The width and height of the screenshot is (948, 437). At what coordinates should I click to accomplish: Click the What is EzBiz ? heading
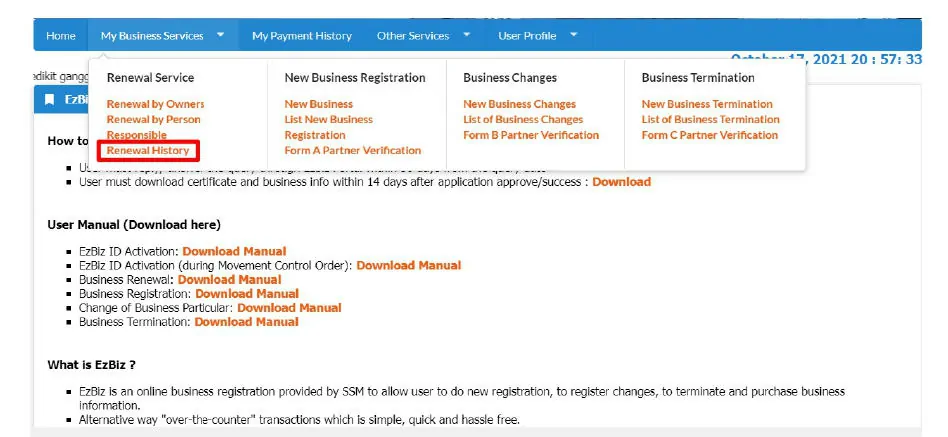coord(91,365)
